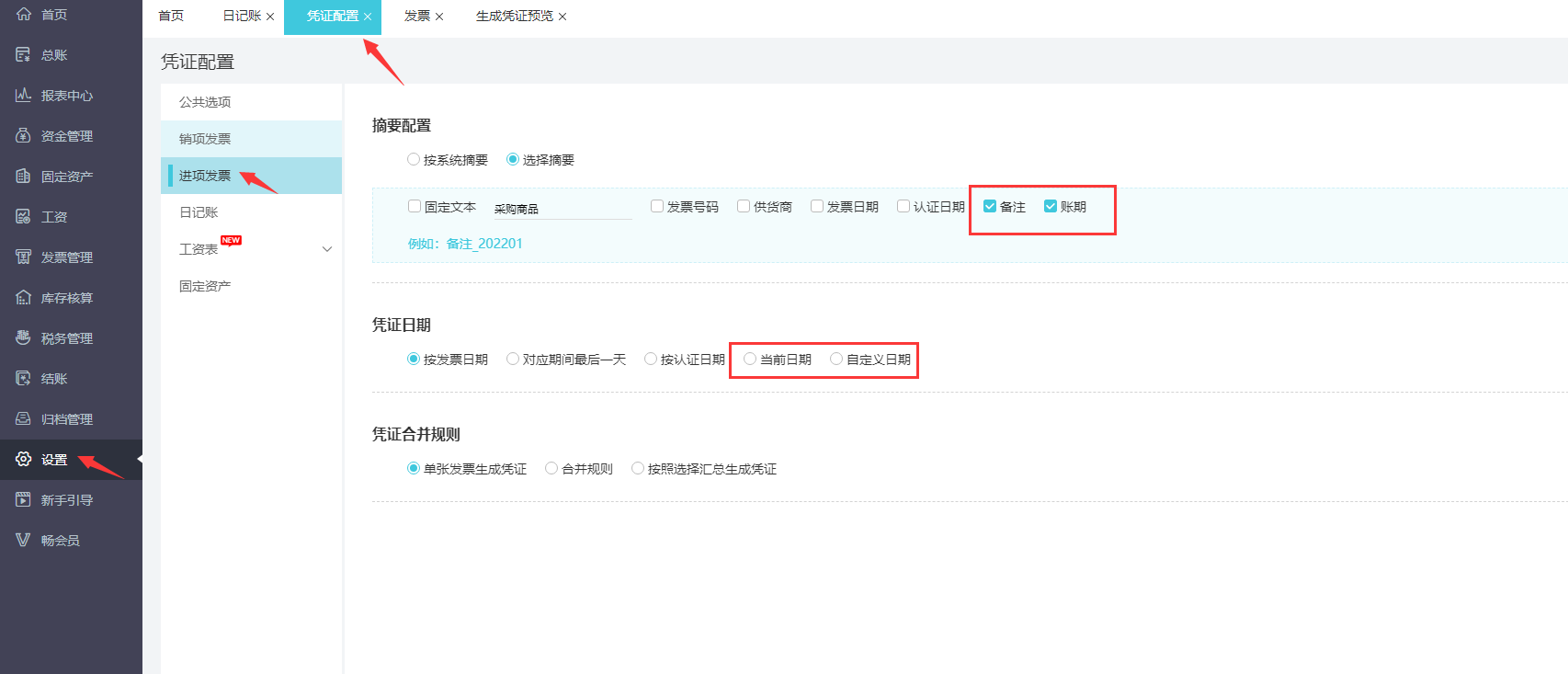Expand the 工资表 submenu chevron
Screen dimensions: 1568x674
pyautogui.click(x=326, y=249)
